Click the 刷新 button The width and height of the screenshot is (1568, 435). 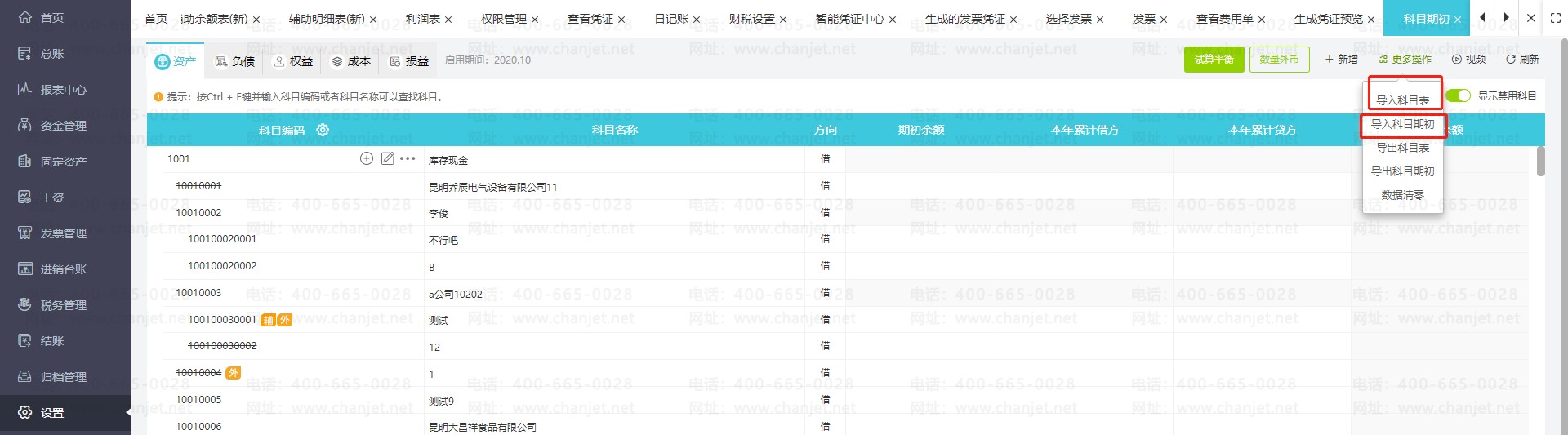pyautogui.click(x=1522, y=60)
